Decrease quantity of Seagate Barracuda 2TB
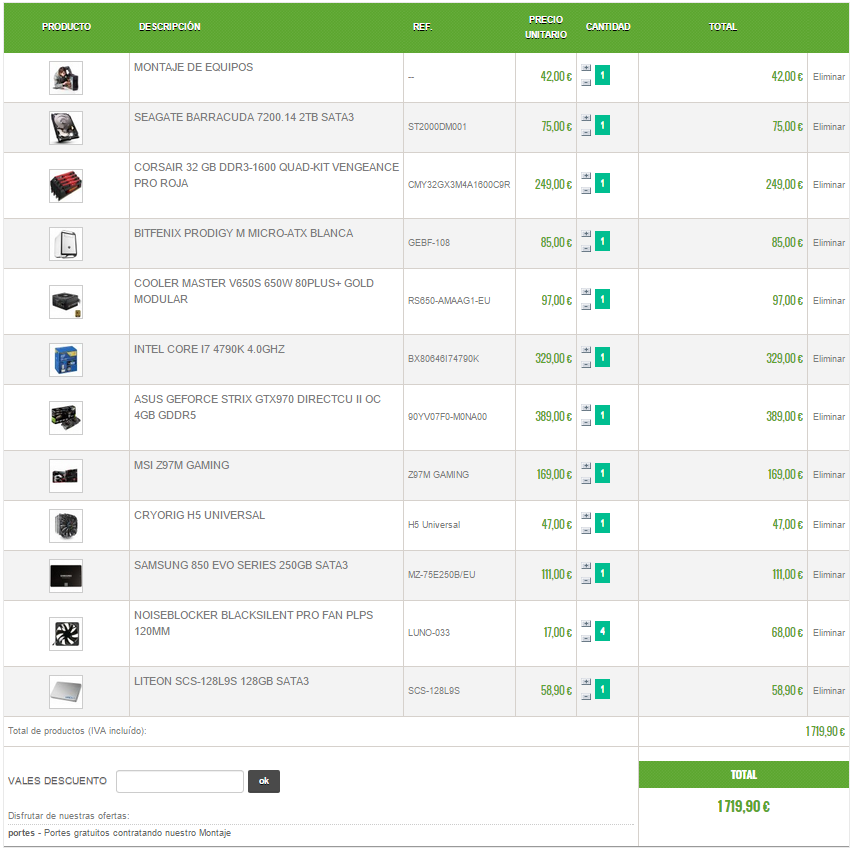Viewport: 853px width, 850px height. tap(586, 133)
